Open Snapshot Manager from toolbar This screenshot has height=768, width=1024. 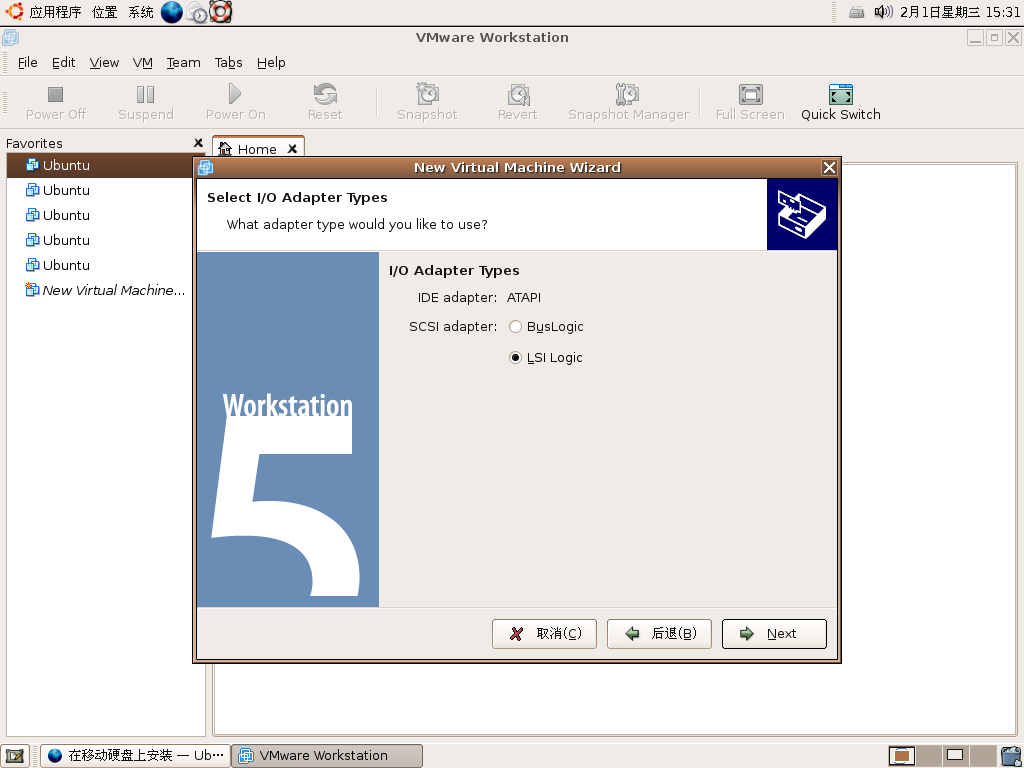(x=628, y=103)
